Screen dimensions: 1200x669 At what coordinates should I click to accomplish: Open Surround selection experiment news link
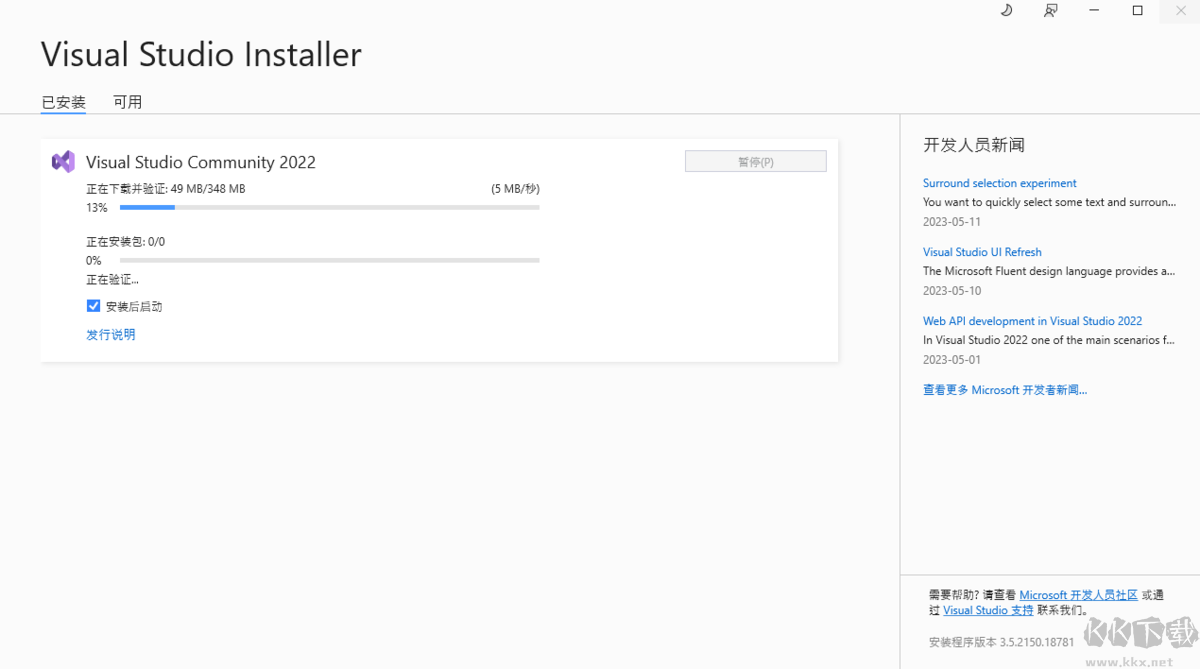(x=999, y=183)
